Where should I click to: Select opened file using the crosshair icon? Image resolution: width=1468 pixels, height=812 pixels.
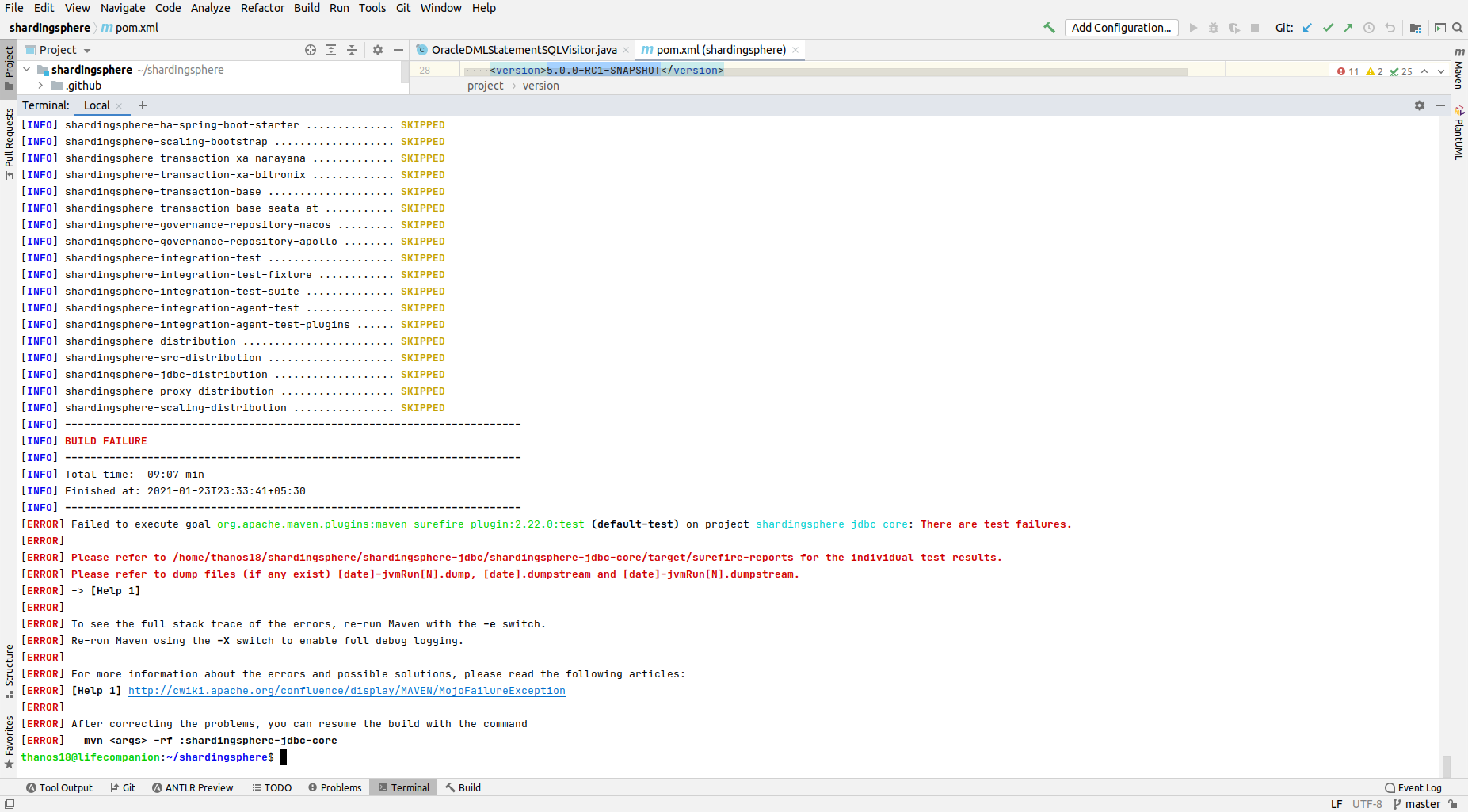(311, 50)
